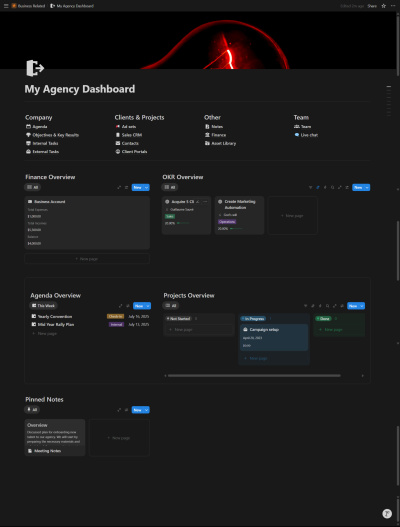Click the Ad sets page icon
400x527 pixels.
tap(118, 127)
